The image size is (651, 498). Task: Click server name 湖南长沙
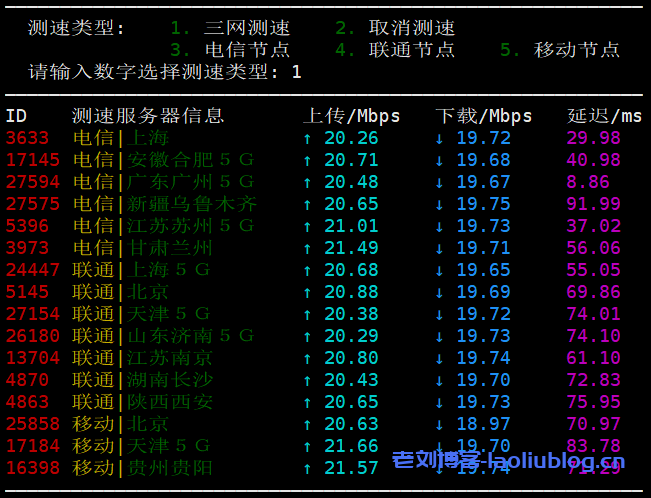(169, 380)
